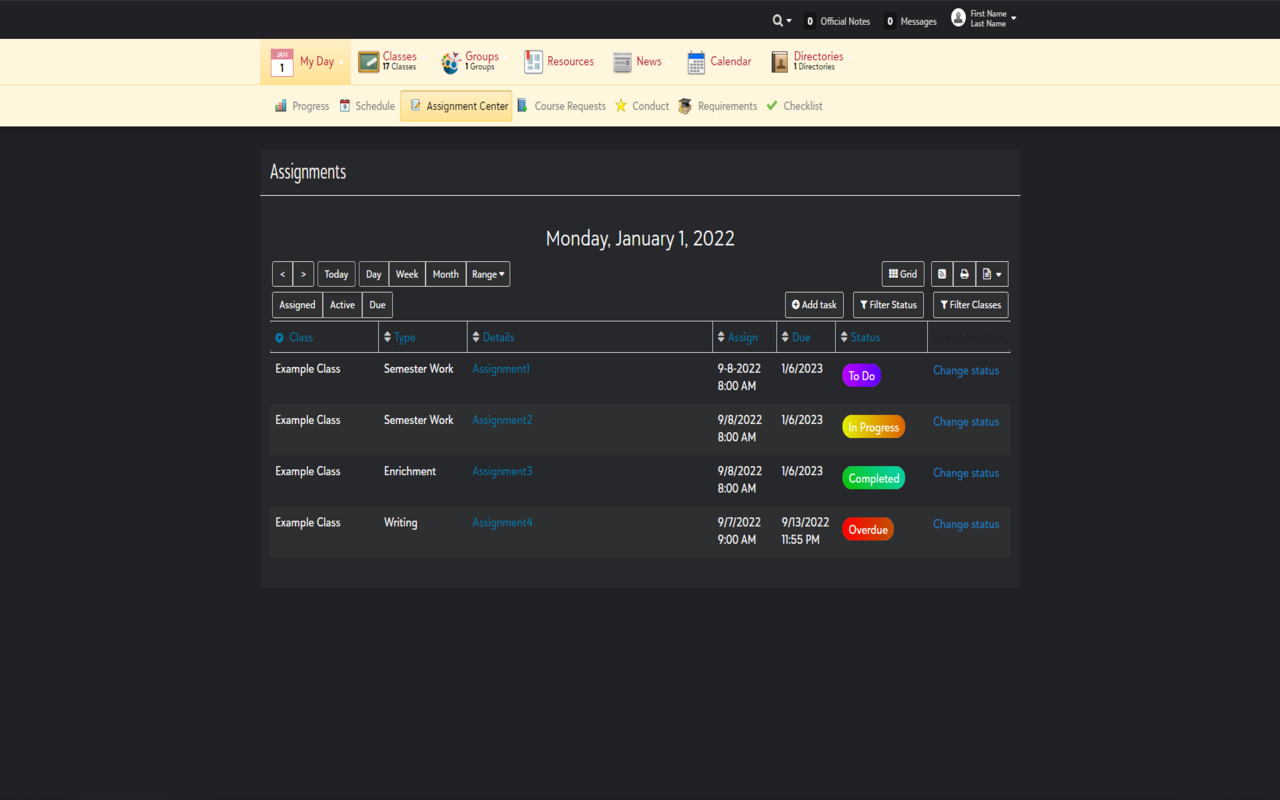Open the document export dropdown
Viewport: 1280px width, 800px height.
992,274
